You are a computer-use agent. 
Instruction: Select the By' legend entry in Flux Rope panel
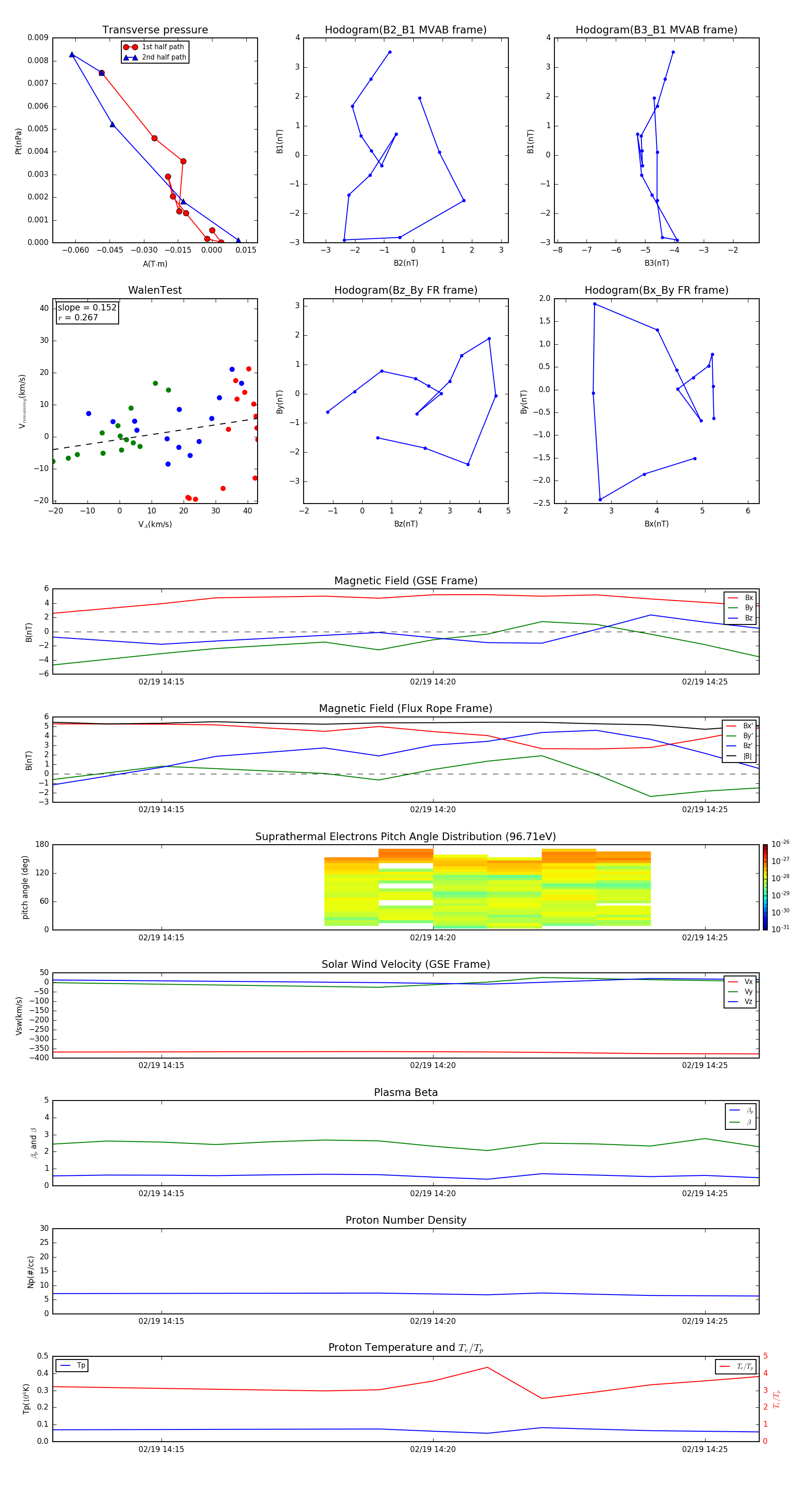[x=740, y=736]
